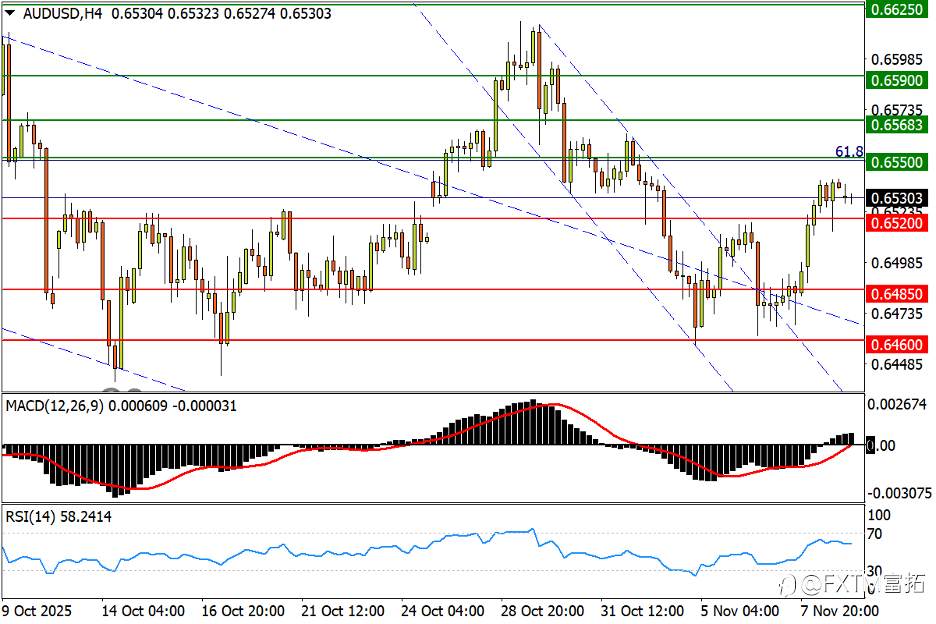Select the MACD scale value -0.003075
Image resolution: width=936 pixels, height=624 pixels.
[899, 493]
